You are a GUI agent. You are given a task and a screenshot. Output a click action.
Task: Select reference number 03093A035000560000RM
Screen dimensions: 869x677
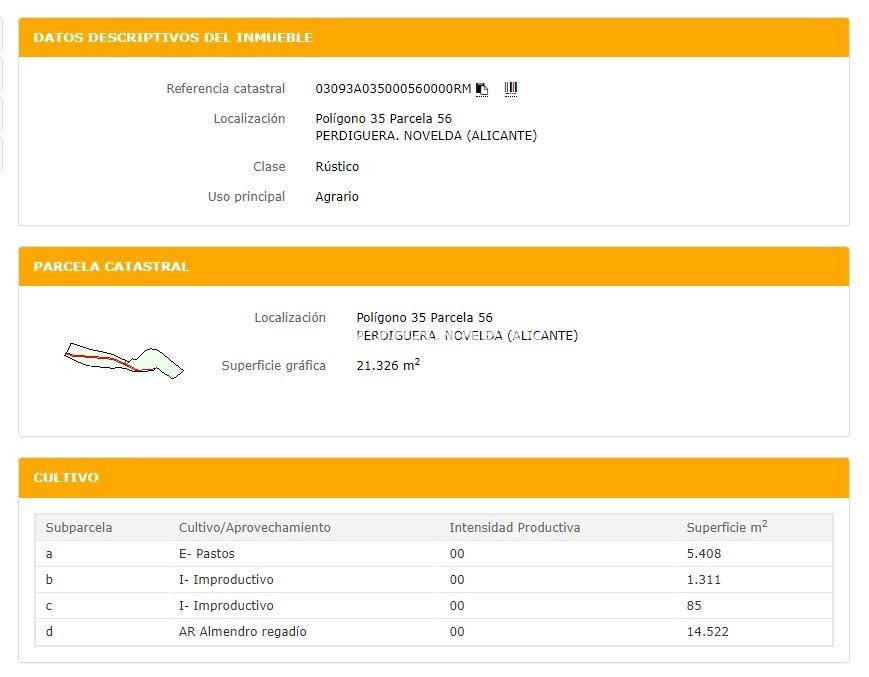coord(393,89)
